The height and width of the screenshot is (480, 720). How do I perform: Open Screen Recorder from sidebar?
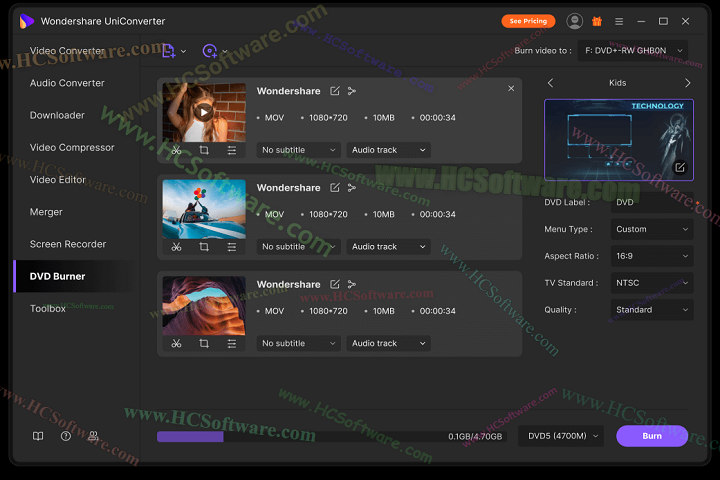click(x=68, y=244)
